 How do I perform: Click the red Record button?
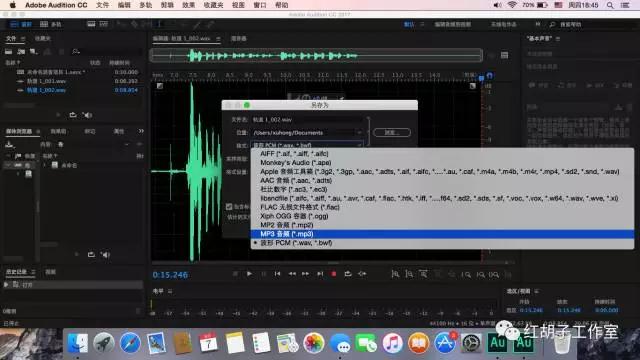click(334, 274)
